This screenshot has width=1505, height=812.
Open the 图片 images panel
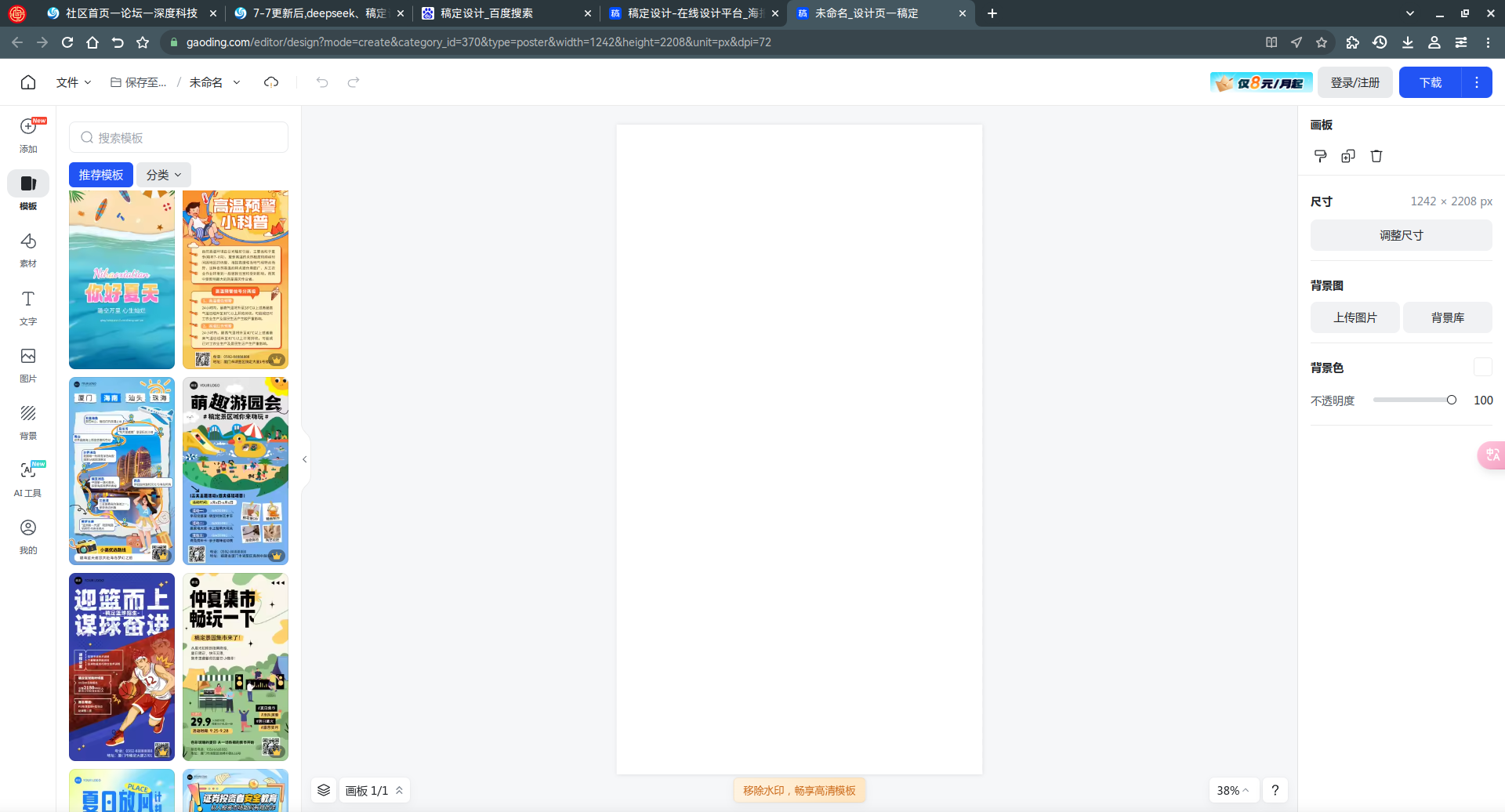28,364
